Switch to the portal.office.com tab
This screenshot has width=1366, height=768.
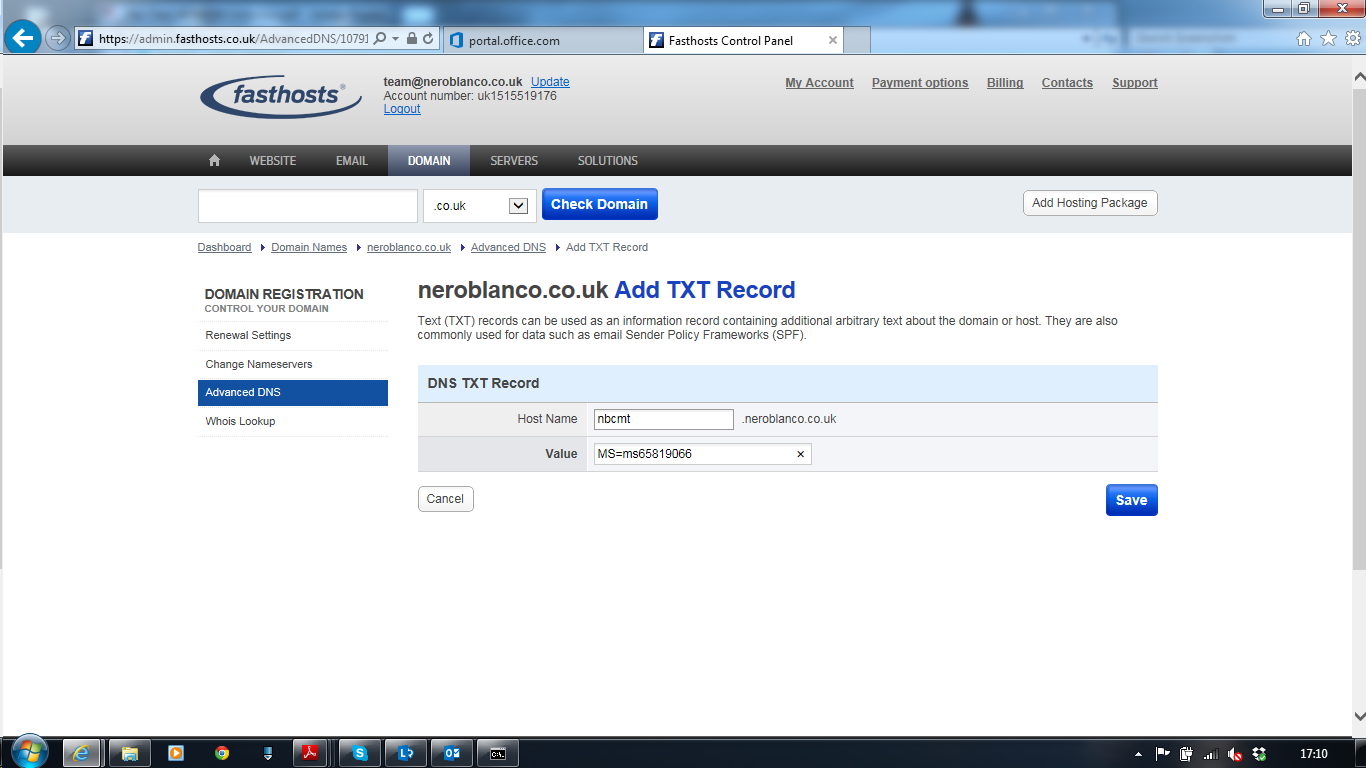pos(542,40)
